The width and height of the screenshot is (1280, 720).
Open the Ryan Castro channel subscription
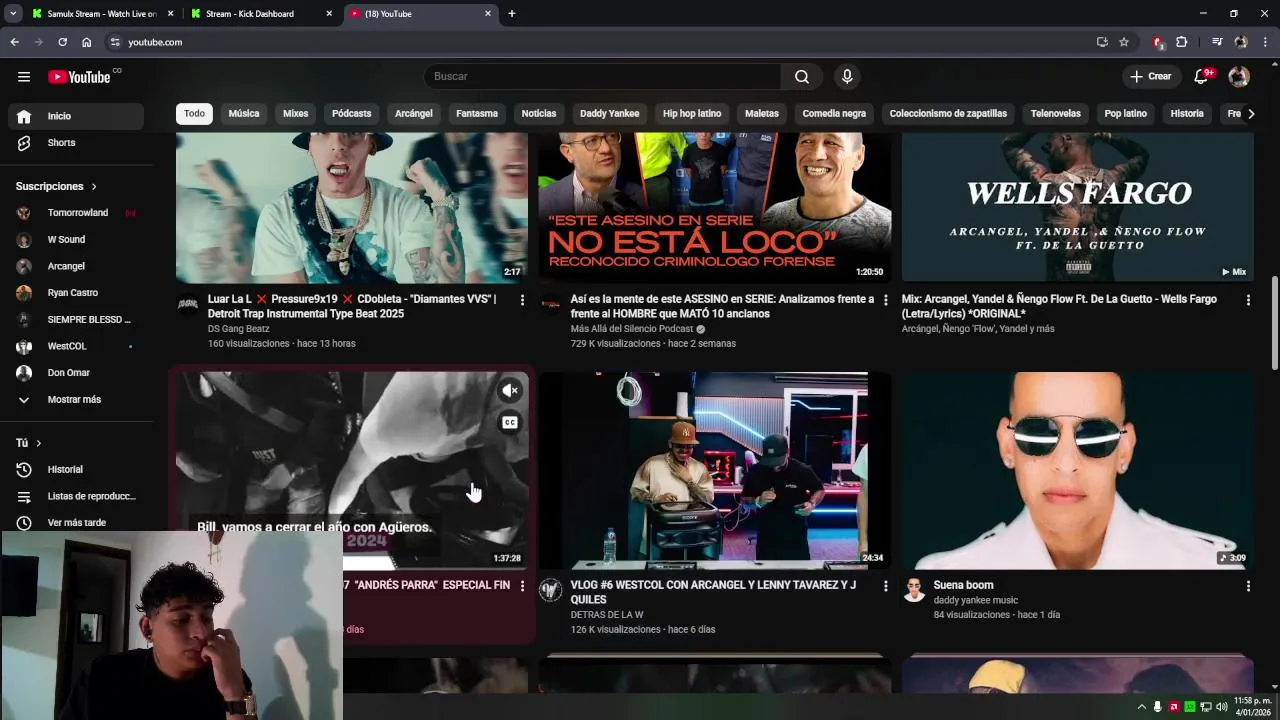click(x=76, y=293)
